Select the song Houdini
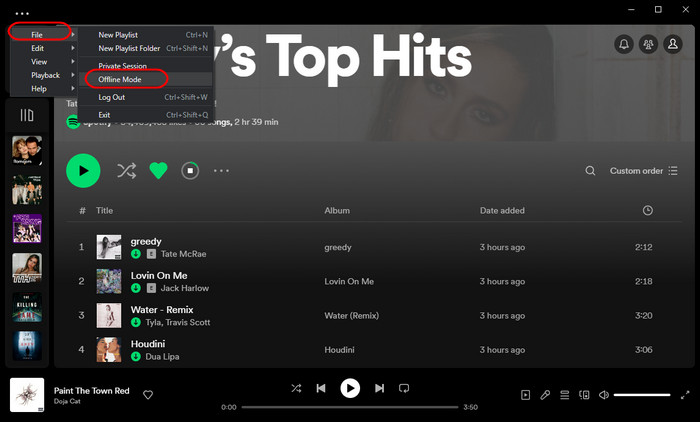Image resolution: width=700 pixels, height=422 pixels. click(148, 344)
